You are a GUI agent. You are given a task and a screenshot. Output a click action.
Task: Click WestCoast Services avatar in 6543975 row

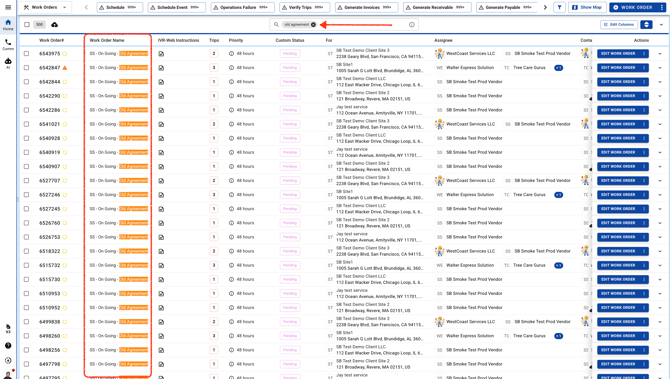pos(439,53)
